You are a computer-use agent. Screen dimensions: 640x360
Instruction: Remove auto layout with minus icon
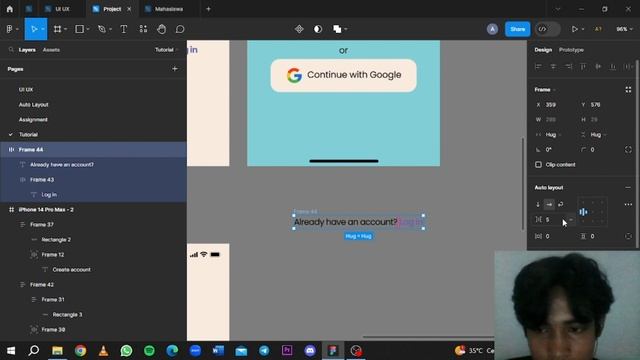pos(628,188)
